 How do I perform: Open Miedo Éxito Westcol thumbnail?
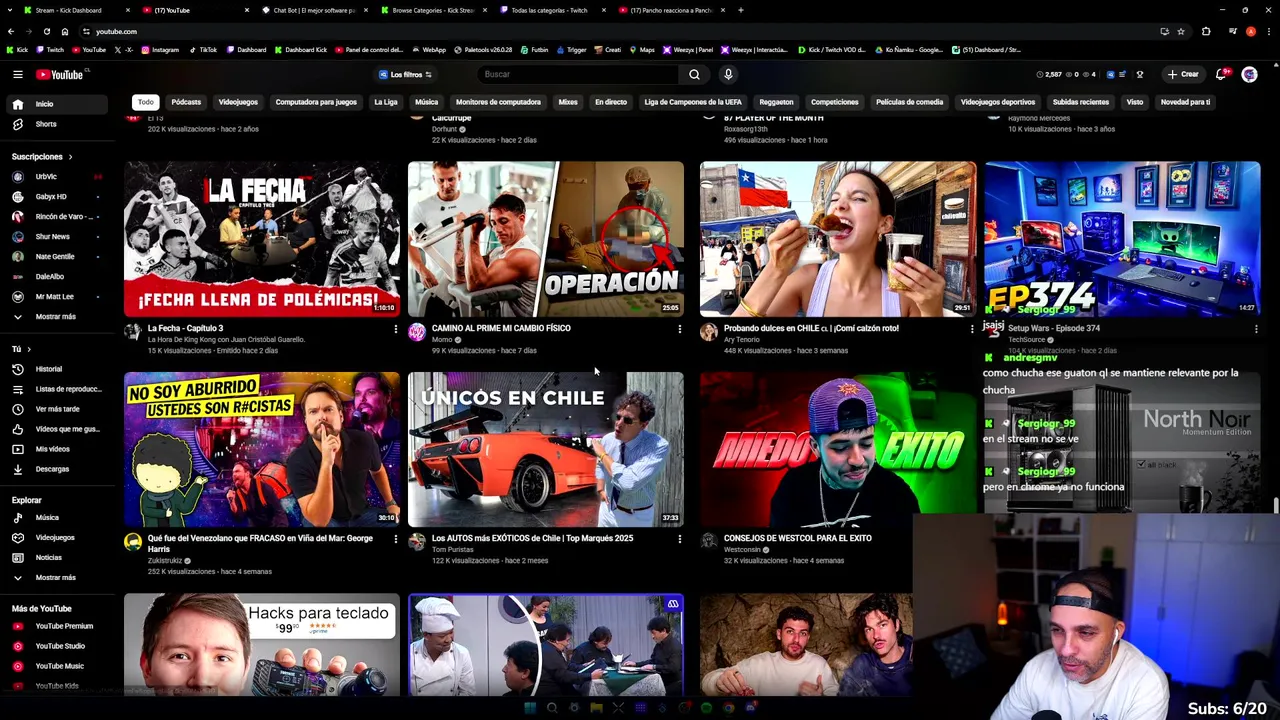pos(838,449)
